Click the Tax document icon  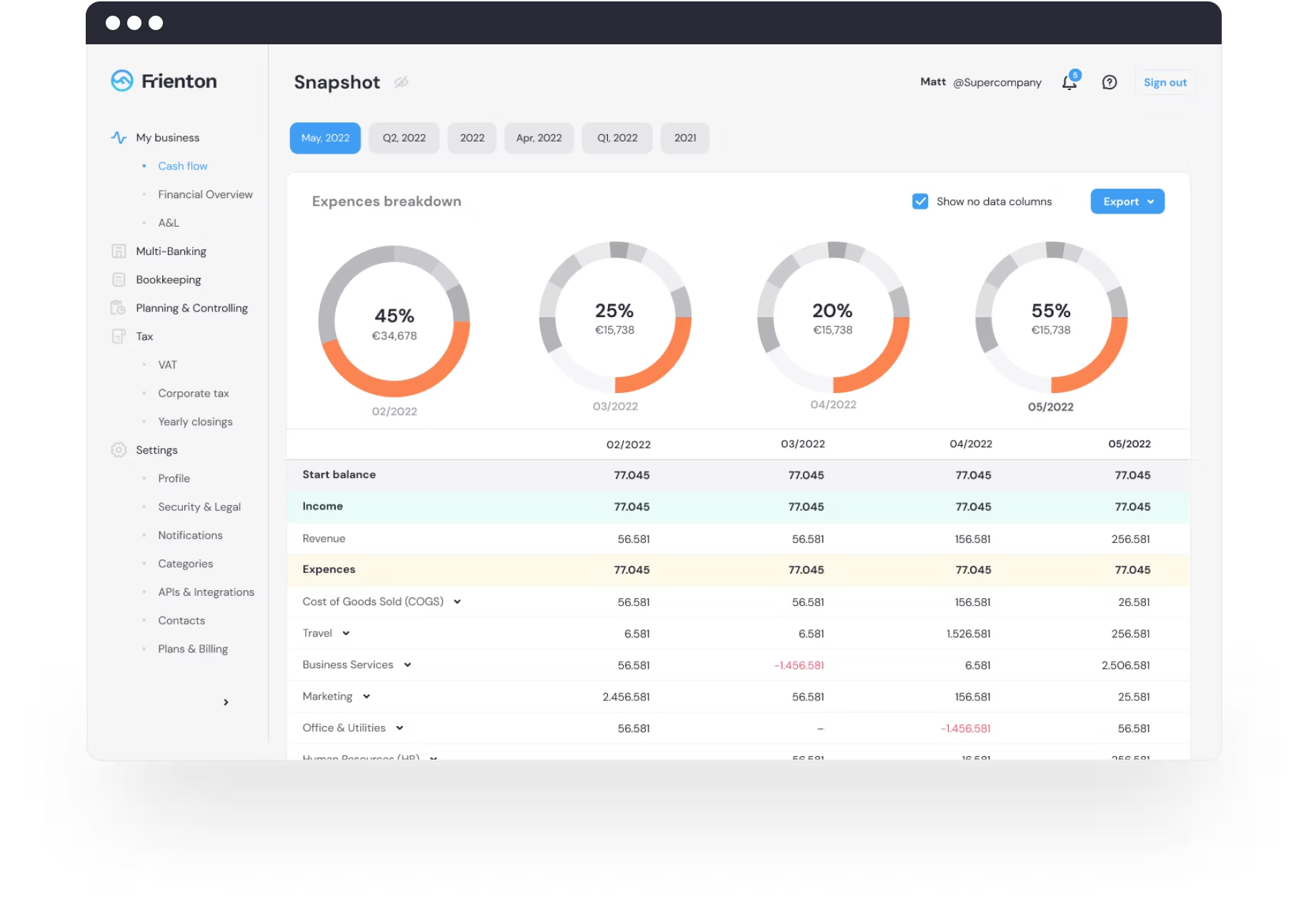pos(119,336)
